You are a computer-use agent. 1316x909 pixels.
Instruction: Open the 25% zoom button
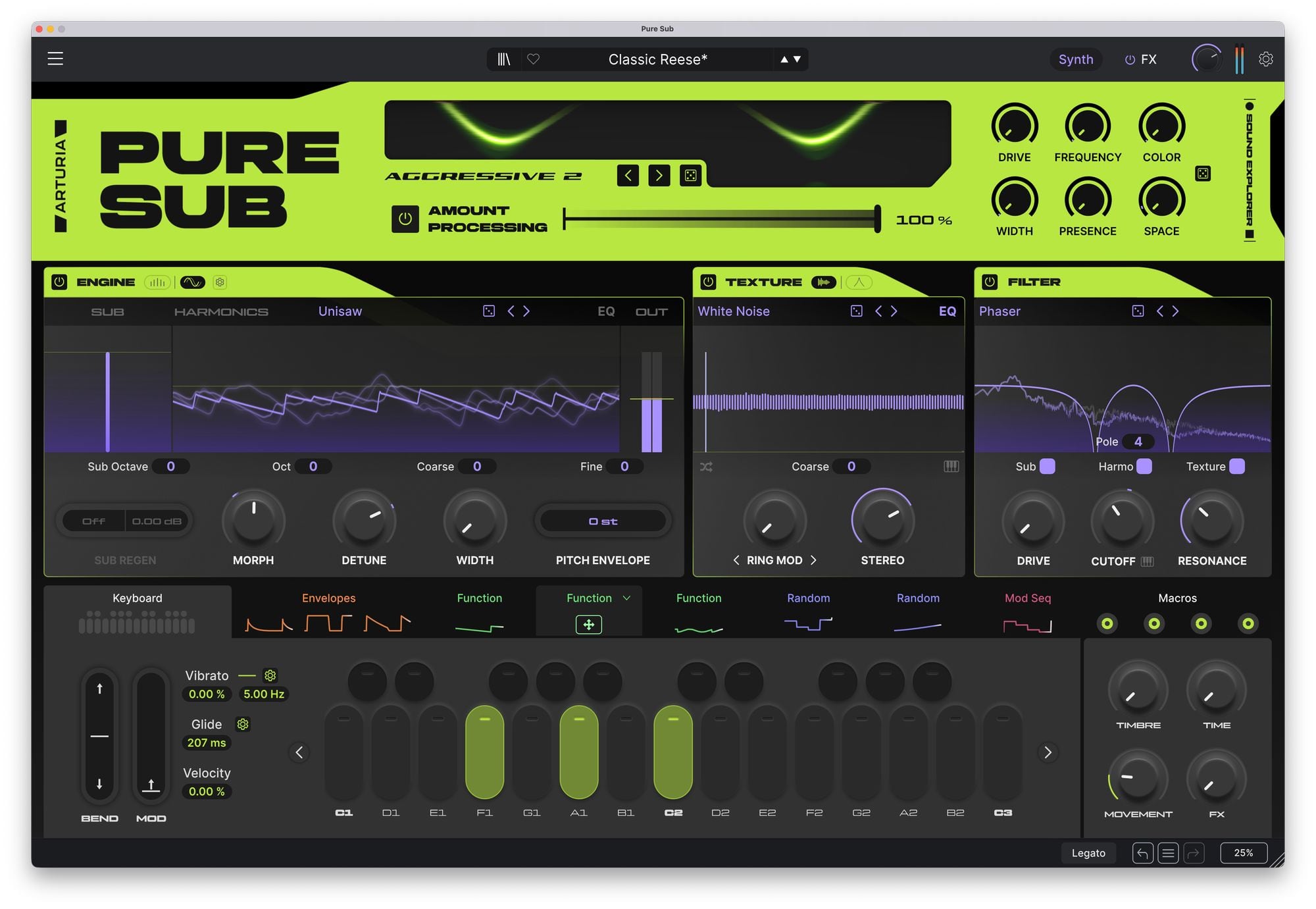pyautogui.click(x=1244, y=853)
